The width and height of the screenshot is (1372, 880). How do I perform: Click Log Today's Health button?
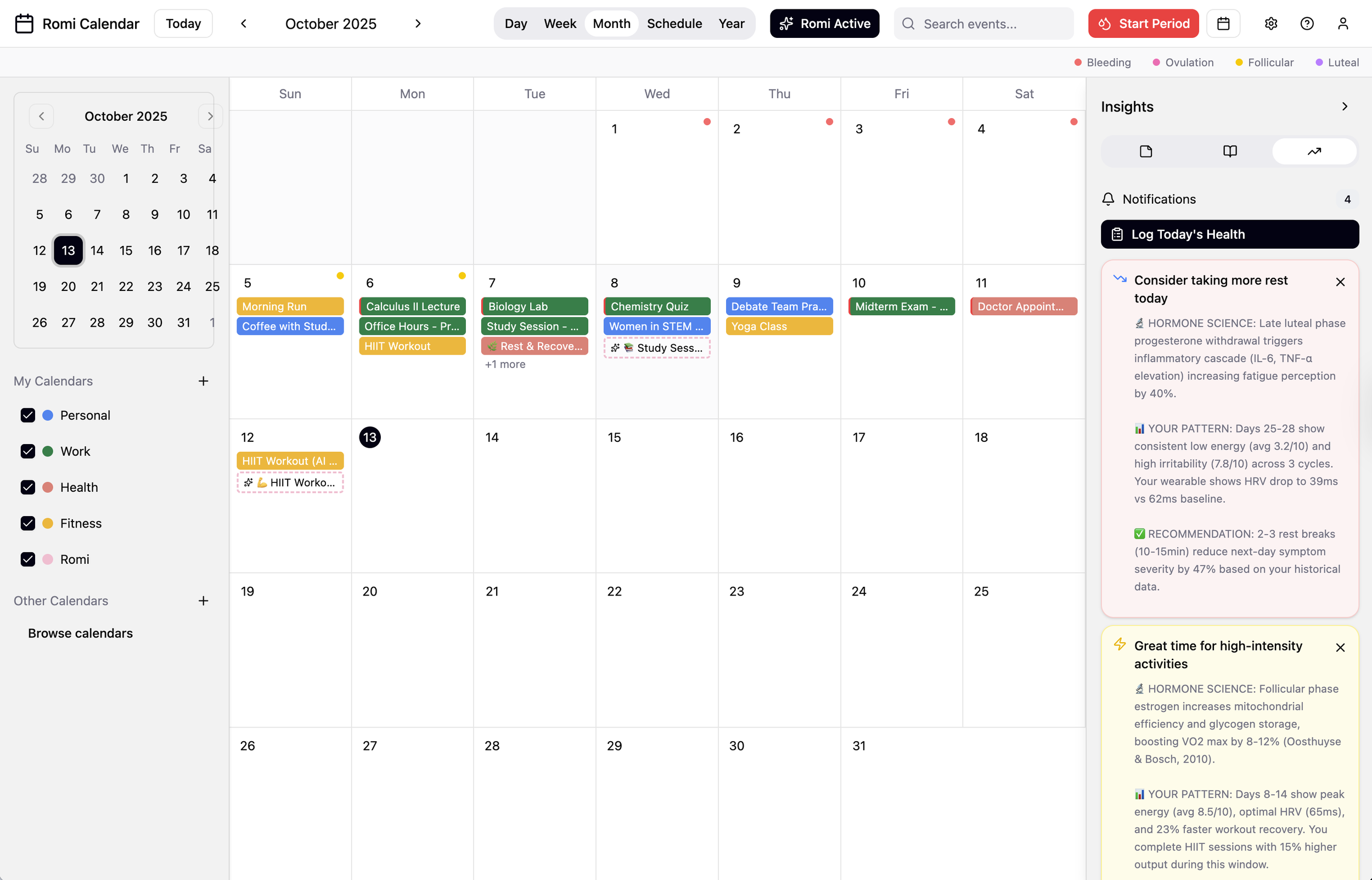pos(1229,234)
